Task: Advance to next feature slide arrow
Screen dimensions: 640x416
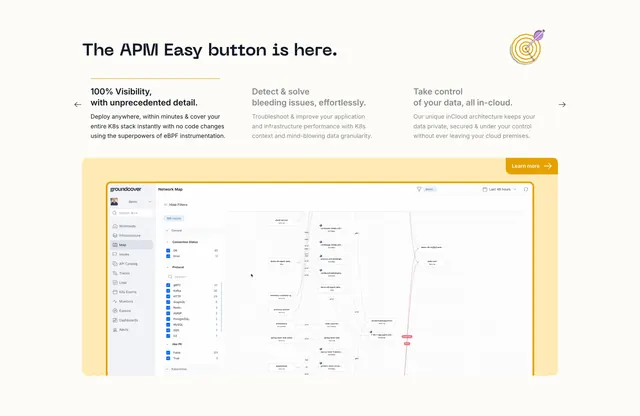Action: [x=562, y=105]
